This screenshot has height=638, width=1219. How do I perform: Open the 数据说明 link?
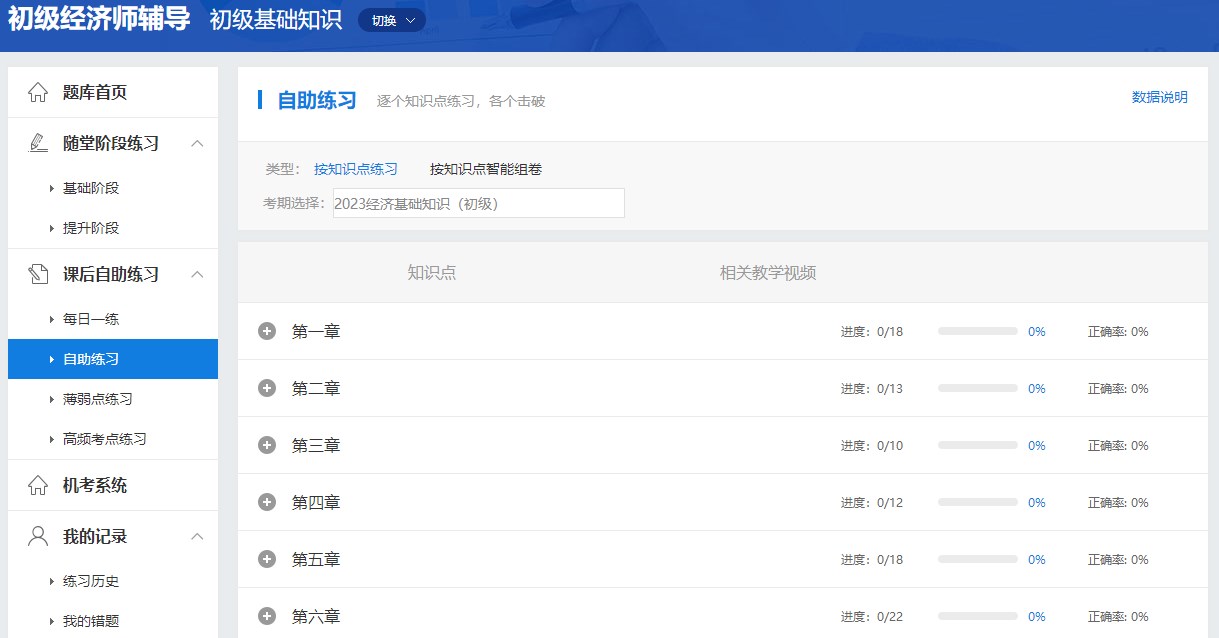[1159, 97]
